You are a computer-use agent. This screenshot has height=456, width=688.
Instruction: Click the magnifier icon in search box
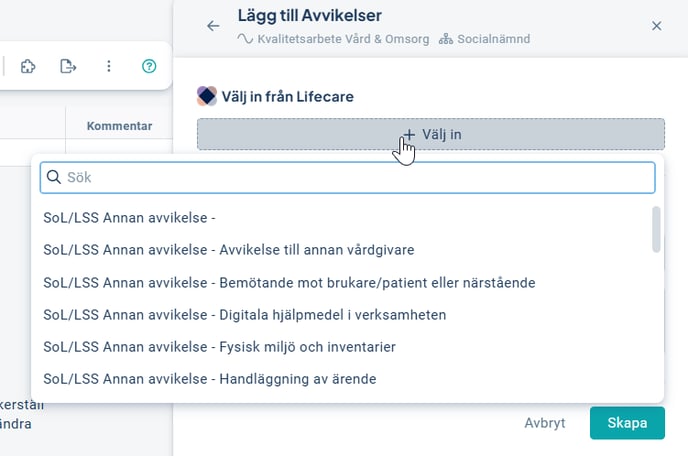(54, 177)
